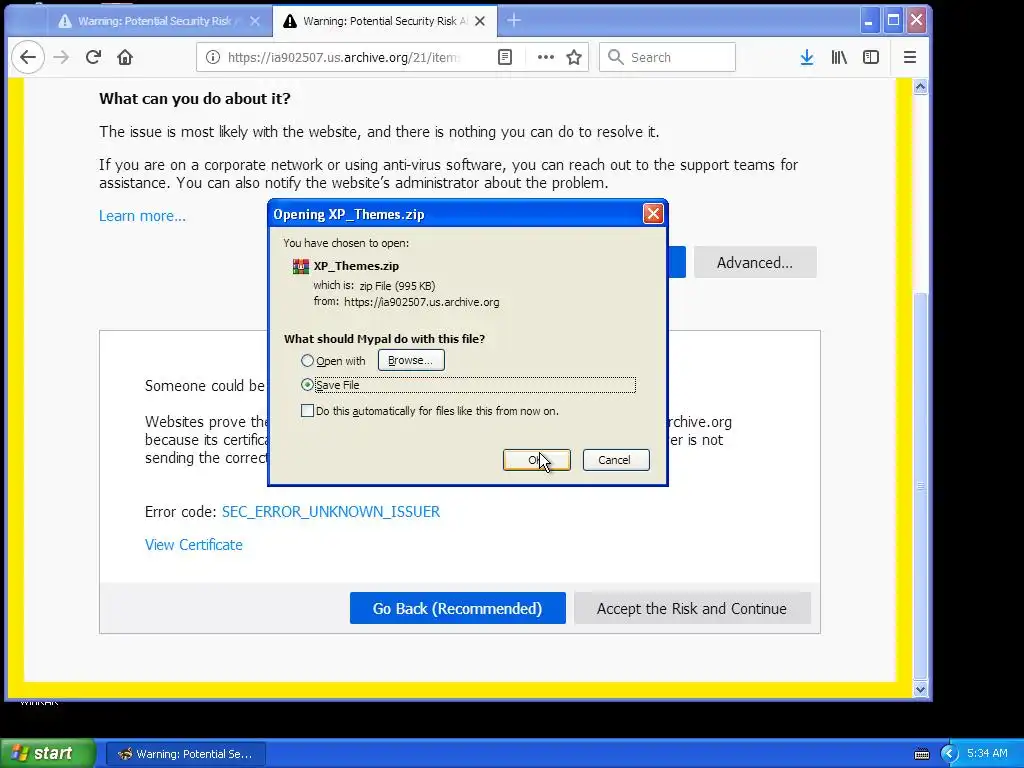Close the first inactive warning tab
The width and height of the screenshot is (1024, 768).
[x=255, y=21]
